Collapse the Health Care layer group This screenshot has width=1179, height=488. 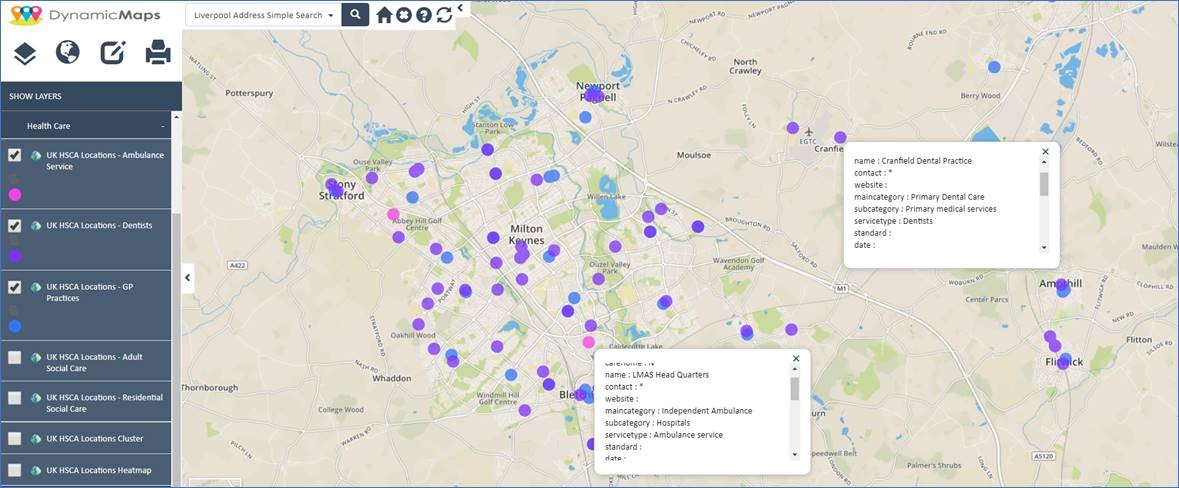point(162,126)
